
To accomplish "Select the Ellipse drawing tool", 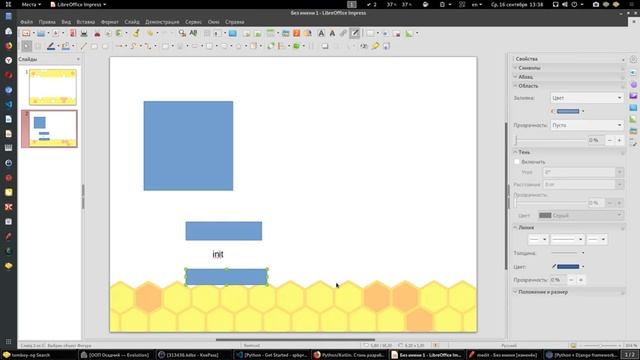I will pos(105,46).
